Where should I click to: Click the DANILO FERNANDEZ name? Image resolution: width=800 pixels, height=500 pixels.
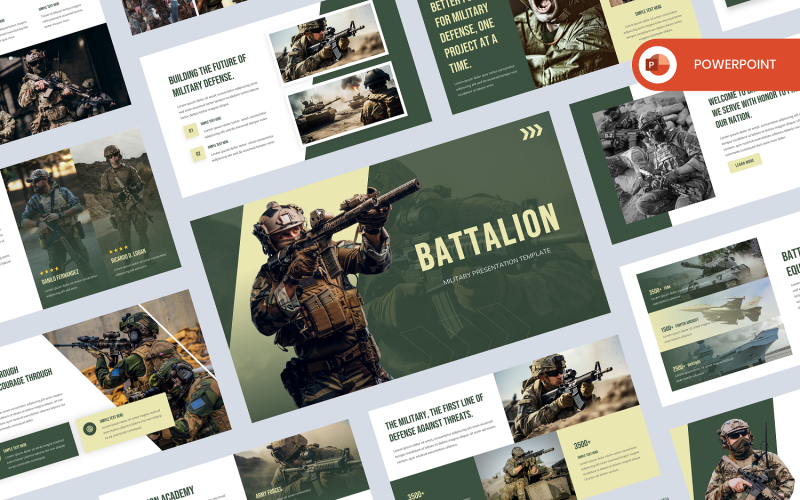pos(60,278)
